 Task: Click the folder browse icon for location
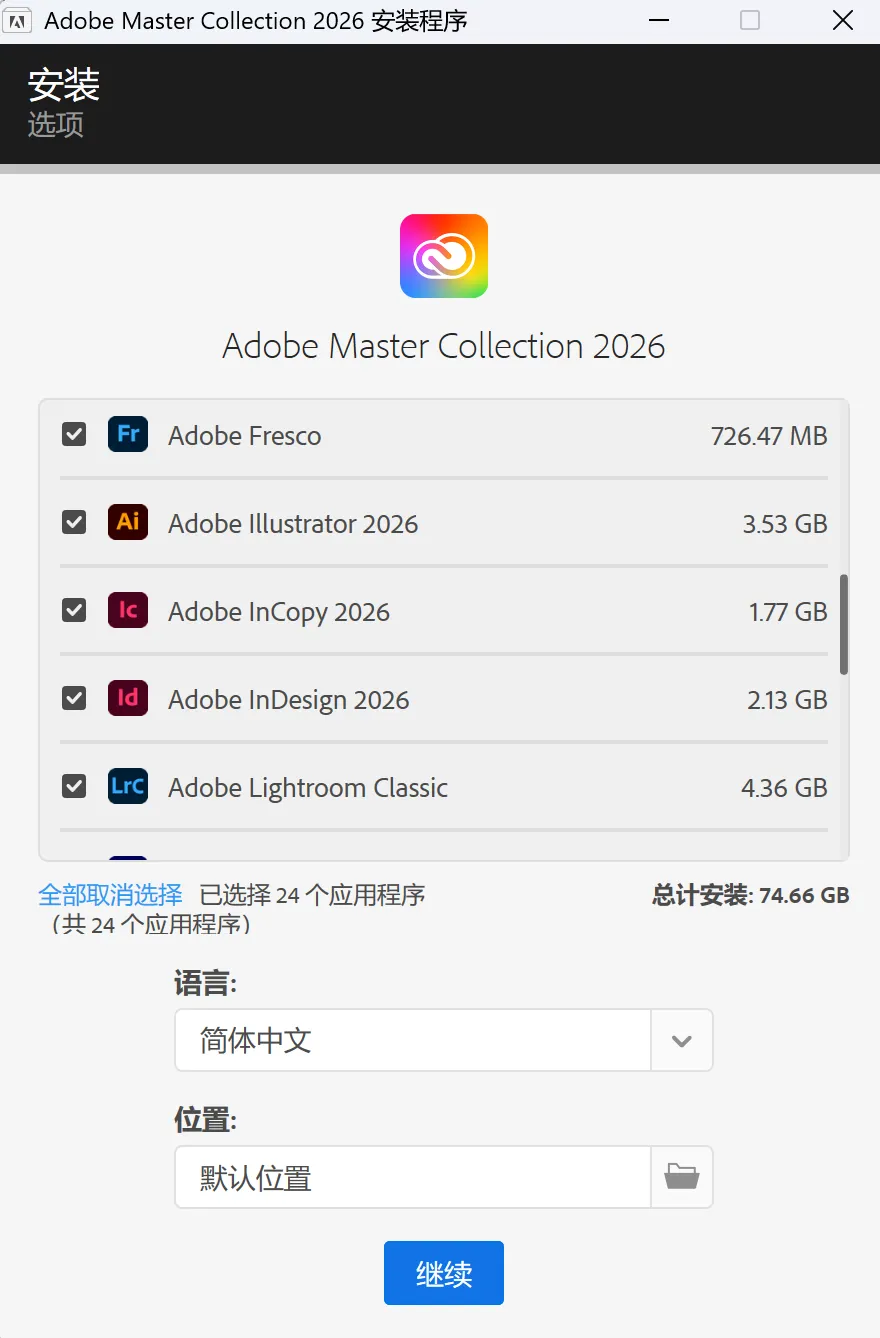pos(682,1177)
